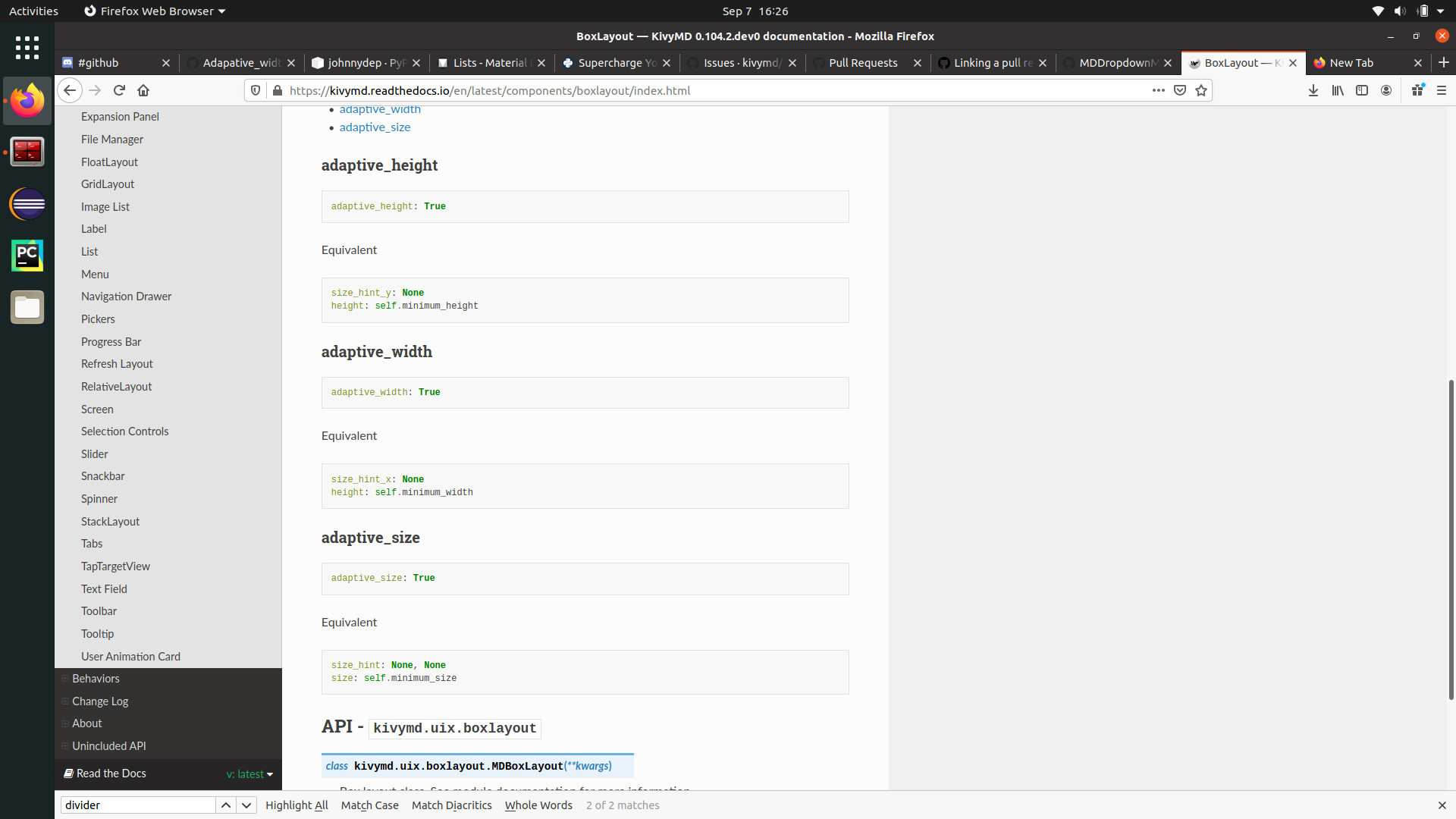Bookmark this page with the star icon

tap(1201, 90)
